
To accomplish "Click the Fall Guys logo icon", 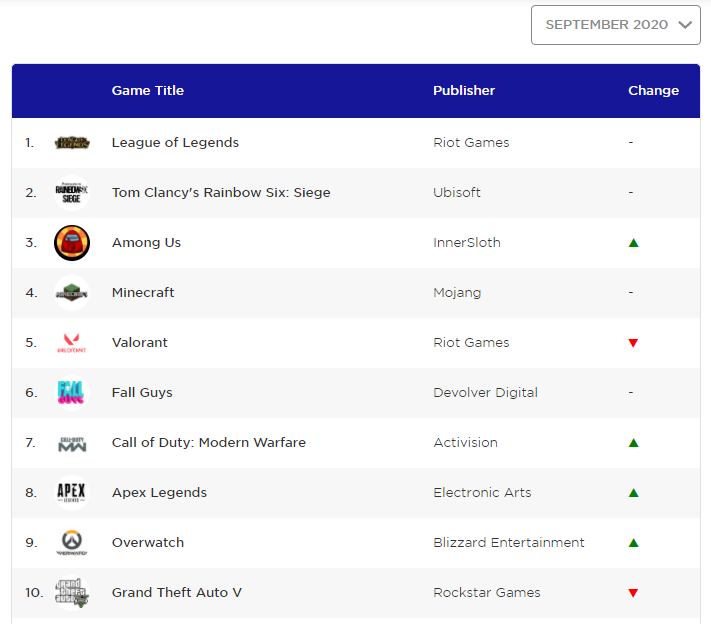I will (x=72, y=393).
